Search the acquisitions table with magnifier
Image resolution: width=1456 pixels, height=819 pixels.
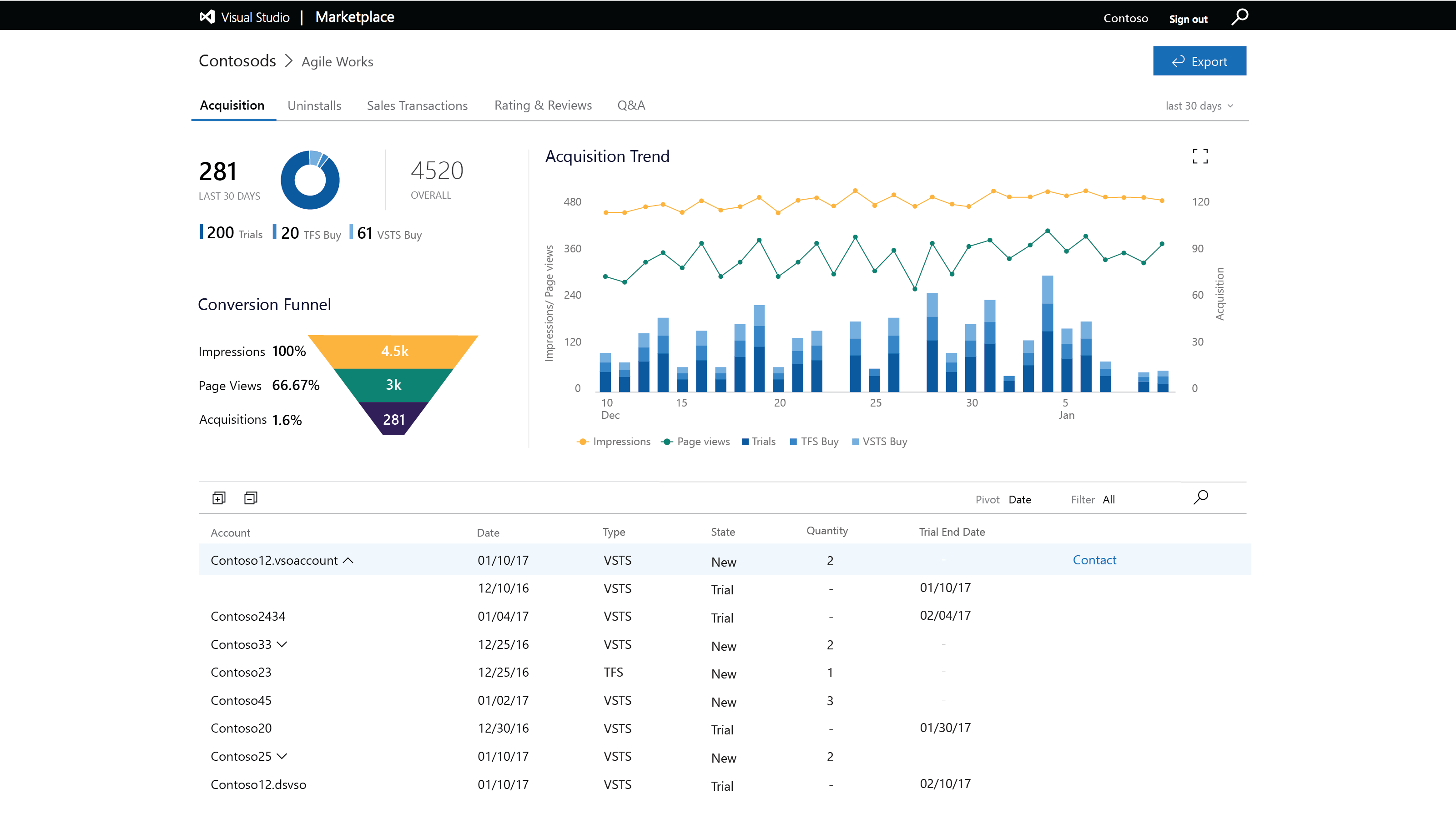[x=1200, y=497]
